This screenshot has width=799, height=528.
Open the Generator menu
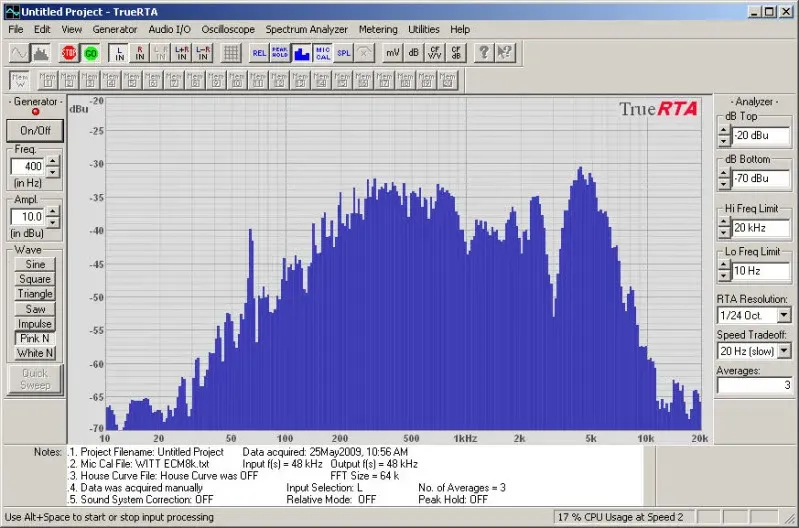point(115,30)
